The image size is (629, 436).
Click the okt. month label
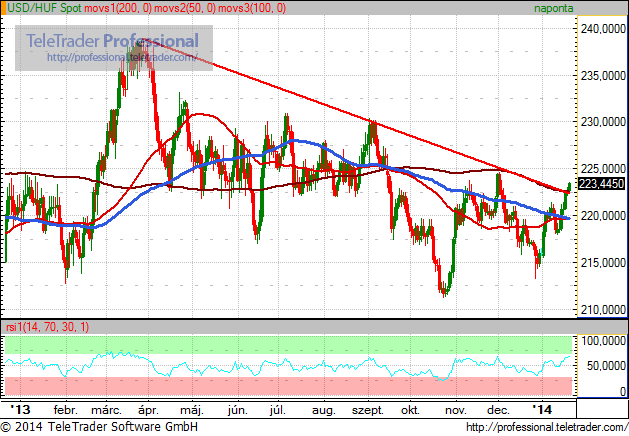pyautogui.click(x=410, y=410)
